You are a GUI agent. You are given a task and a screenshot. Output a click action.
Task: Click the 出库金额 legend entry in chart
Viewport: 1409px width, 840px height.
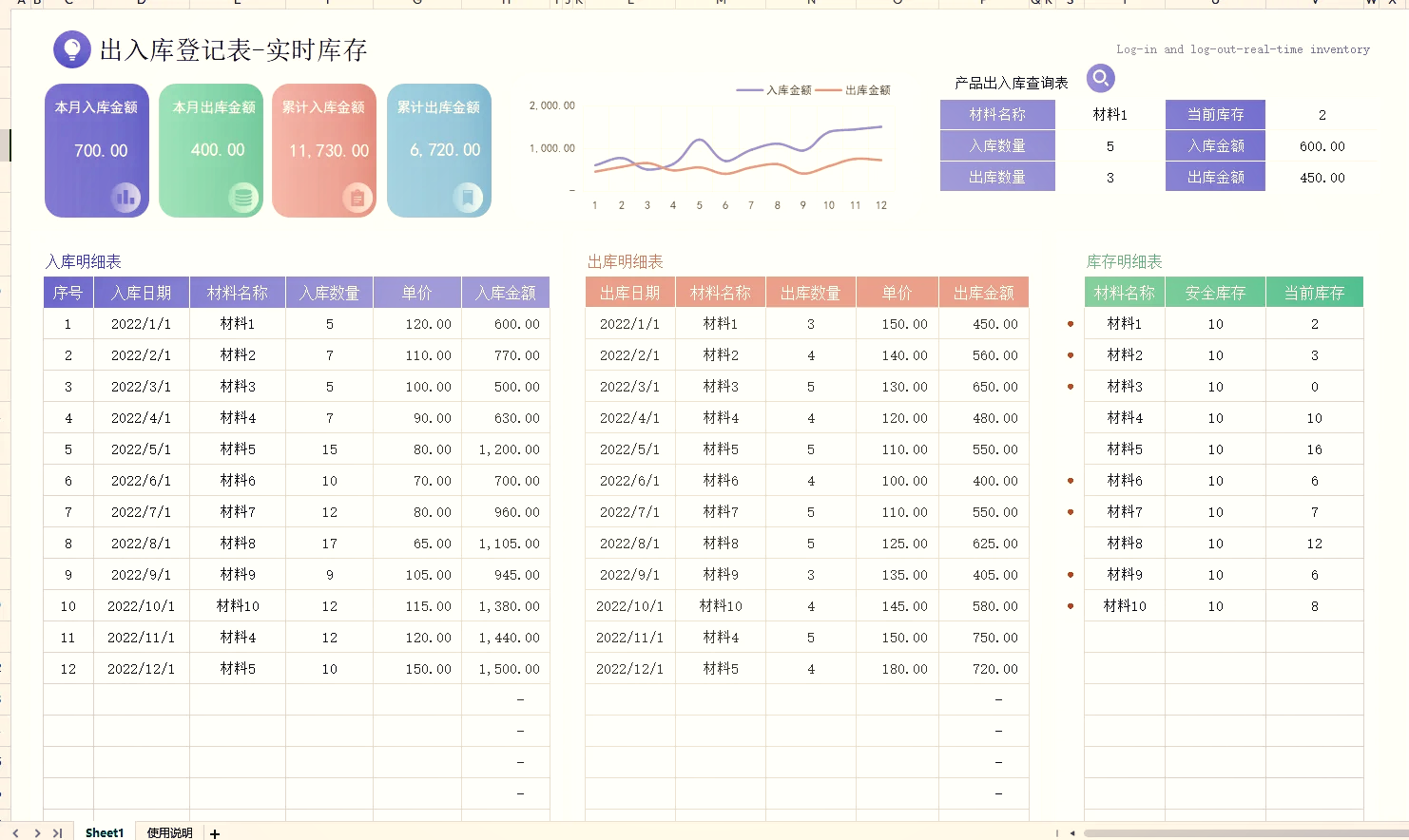click(x=853, y=90)
